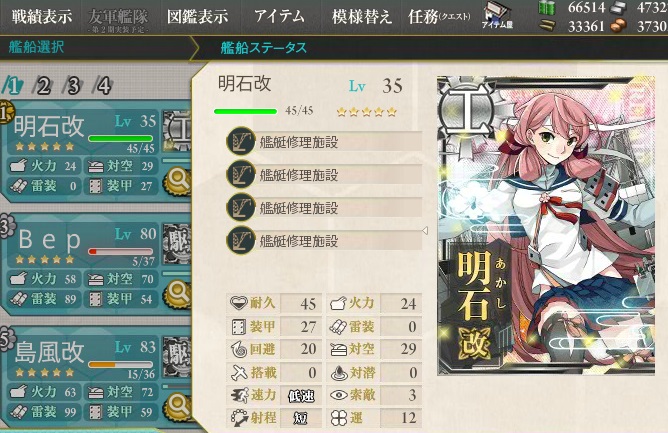
Task: Click the magnifier icon on 明石改's card
Action: click(178, 181)
